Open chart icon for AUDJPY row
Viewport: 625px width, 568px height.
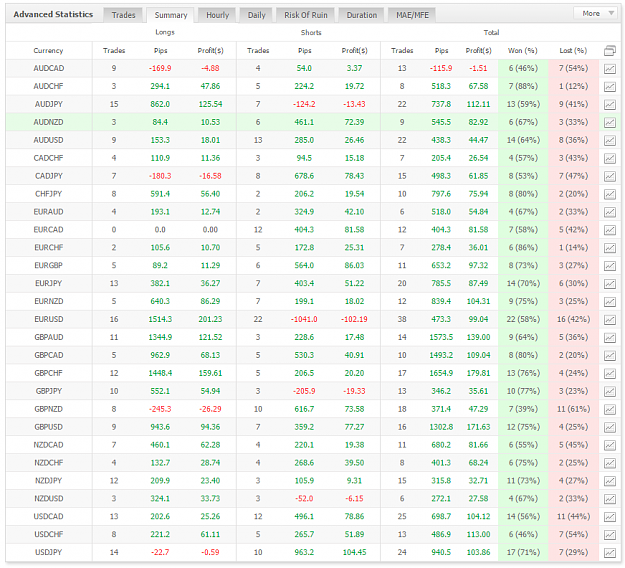point(609,104)
